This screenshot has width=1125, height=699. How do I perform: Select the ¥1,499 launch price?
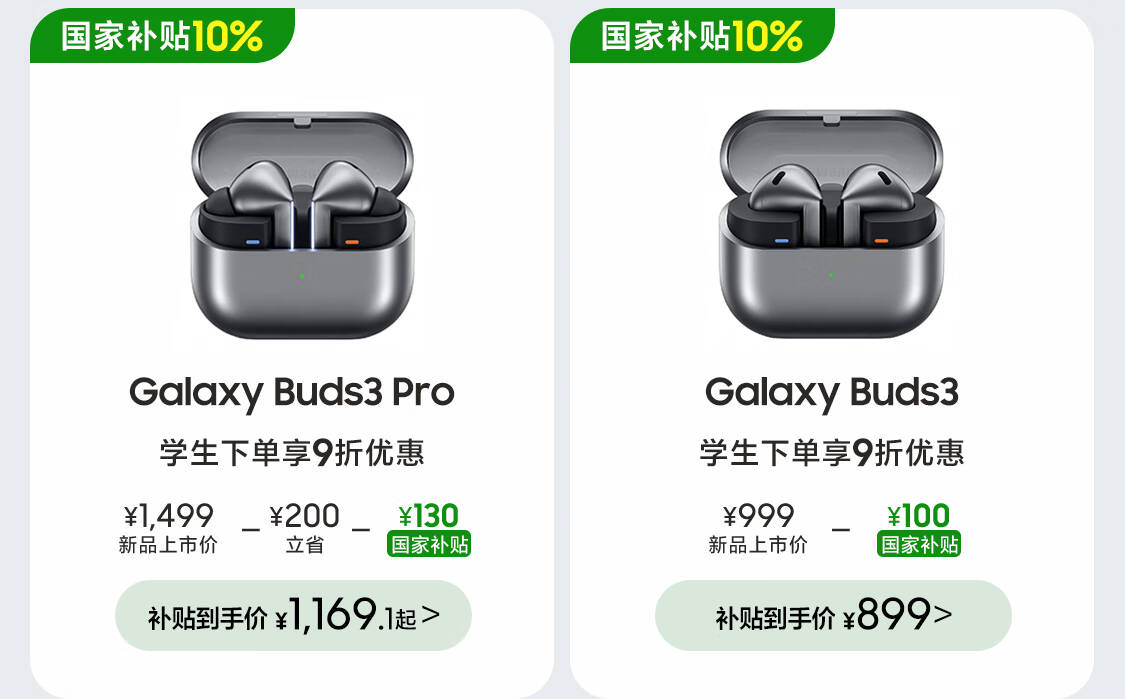(169, 516)
